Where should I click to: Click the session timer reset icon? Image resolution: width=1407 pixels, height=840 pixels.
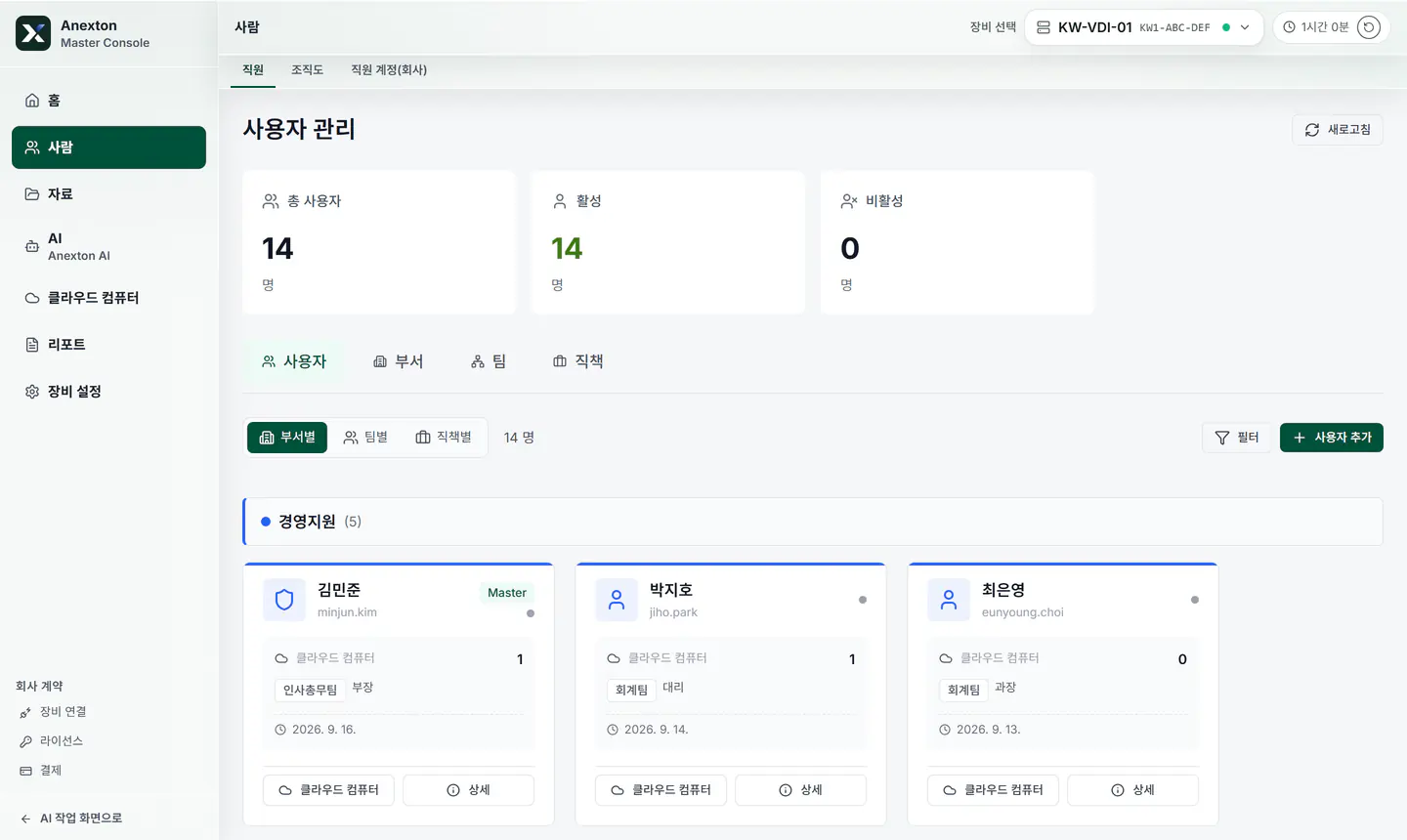tap(1369, 27)
